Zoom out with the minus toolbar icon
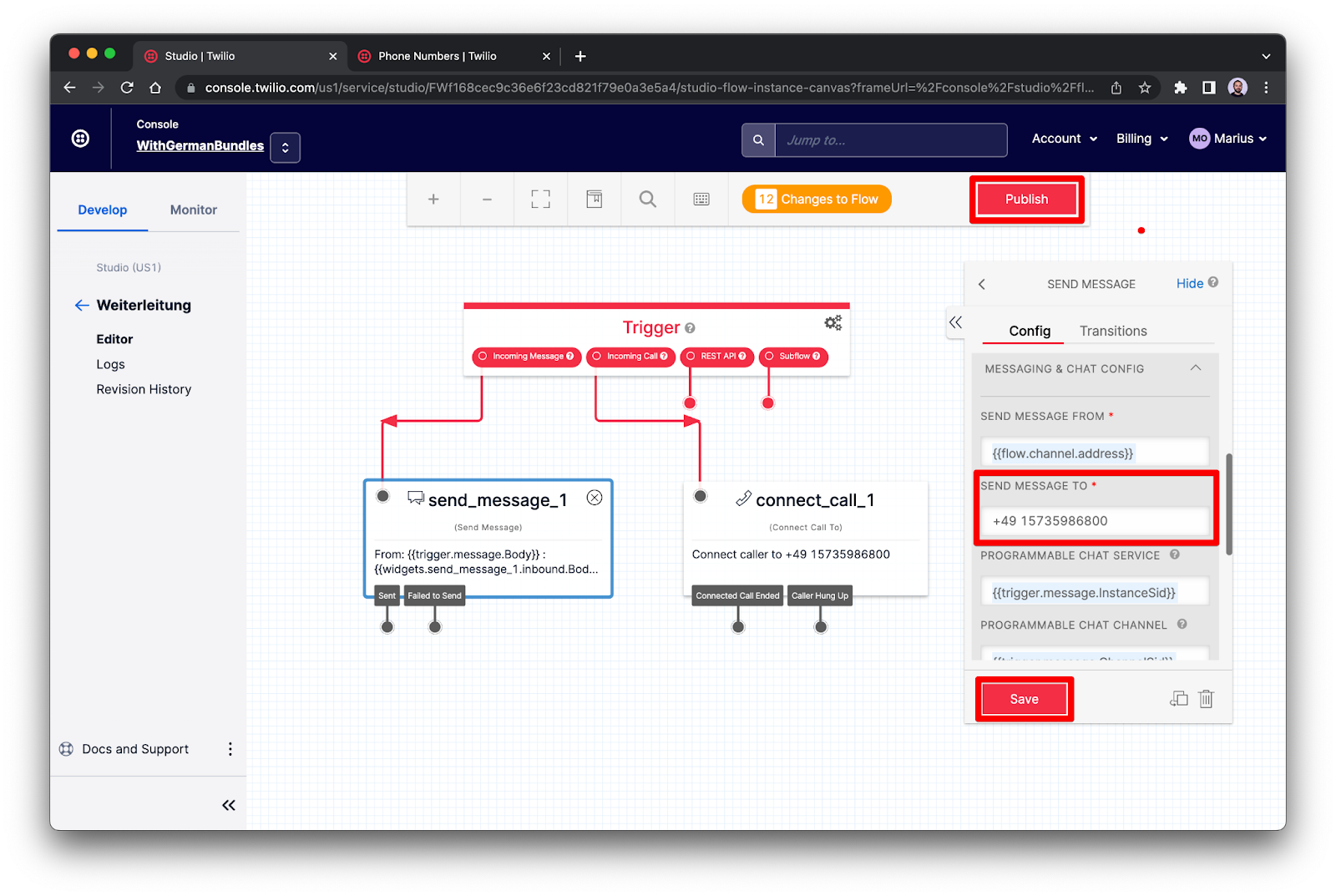 click(x=487, y=199)
